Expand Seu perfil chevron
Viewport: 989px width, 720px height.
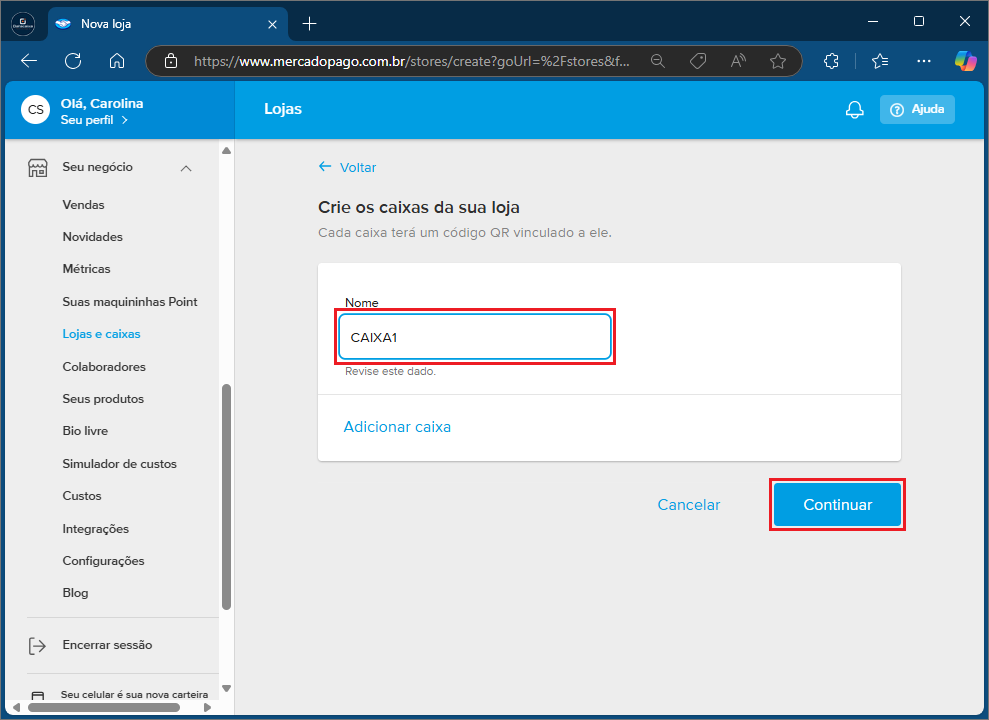tap(124, 120)
